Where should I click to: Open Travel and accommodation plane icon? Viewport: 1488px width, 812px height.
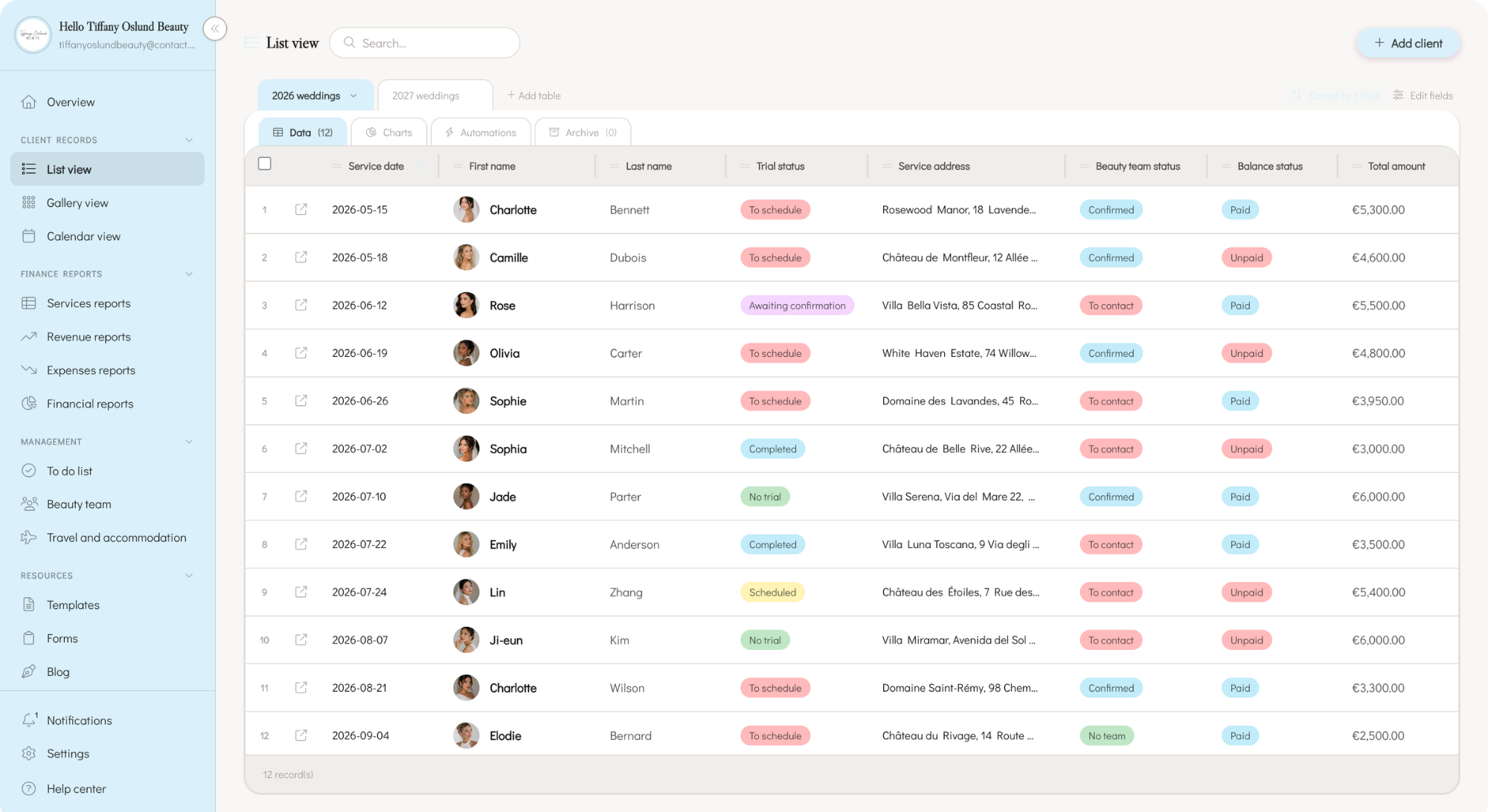pos(29,538)
